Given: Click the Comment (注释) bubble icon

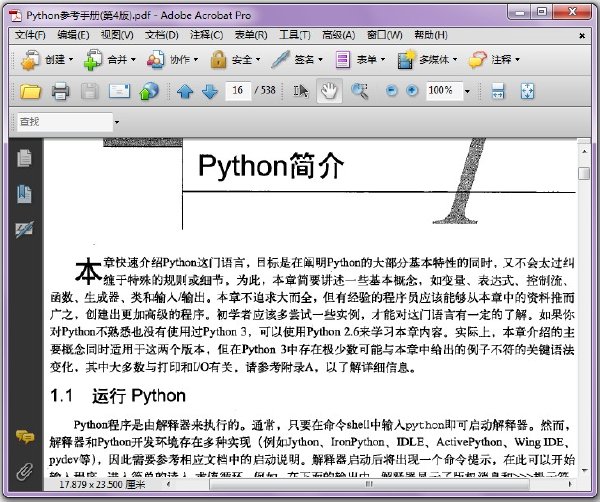Looking at the screenshot, I should (477, 60).
